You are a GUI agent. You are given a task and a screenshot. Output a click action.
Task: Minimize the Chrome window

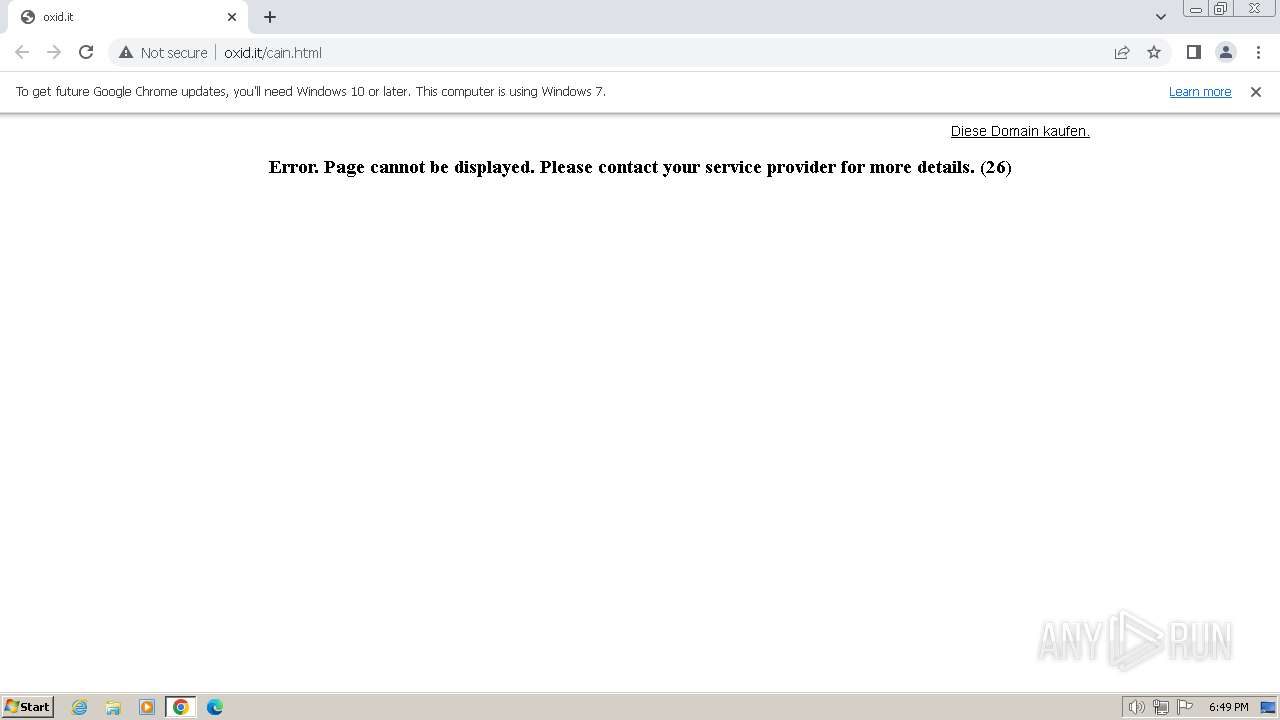(x=1195, y=9)
